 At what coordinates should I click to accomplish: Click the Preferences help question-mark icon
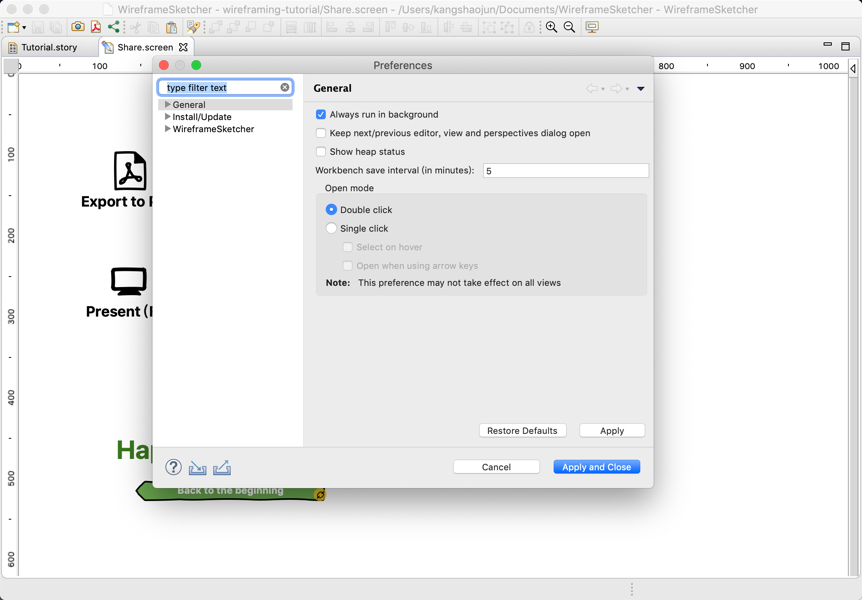pyautogui.click(x=173, y=467)
